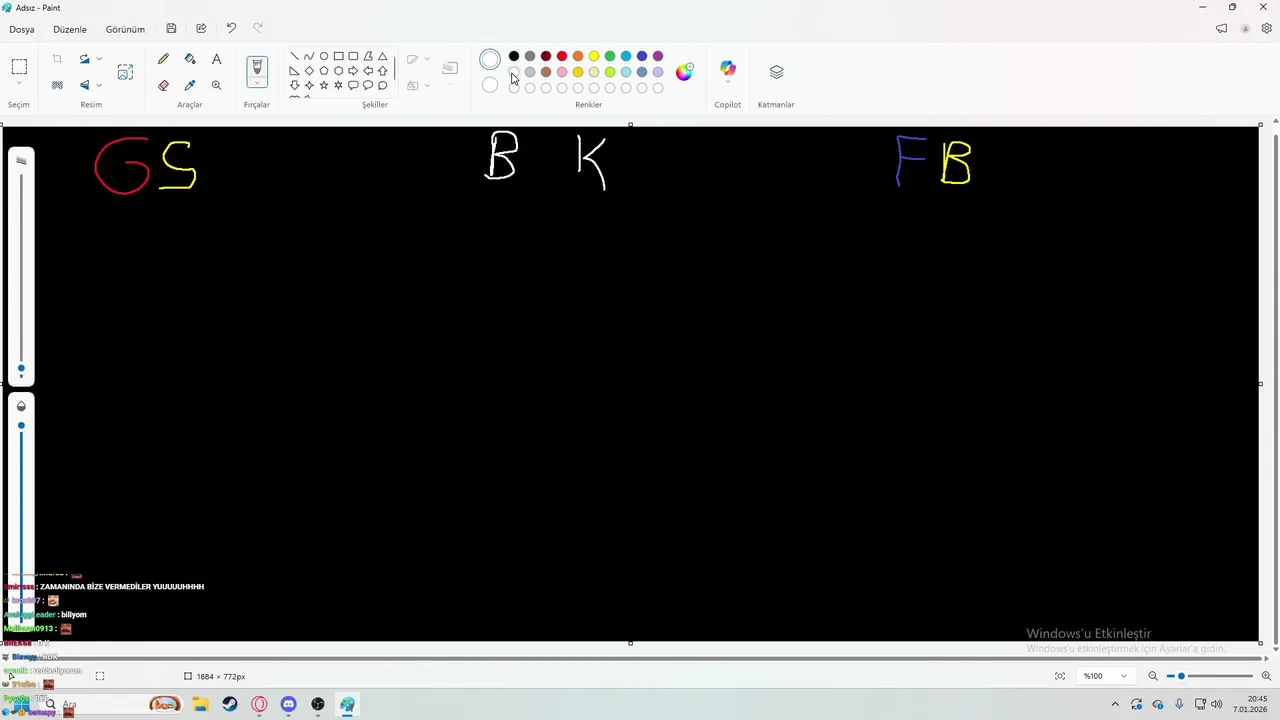1280x720 pixels.
Task: Click the feedback icon near settings
Action: (x=1221, y=29)
